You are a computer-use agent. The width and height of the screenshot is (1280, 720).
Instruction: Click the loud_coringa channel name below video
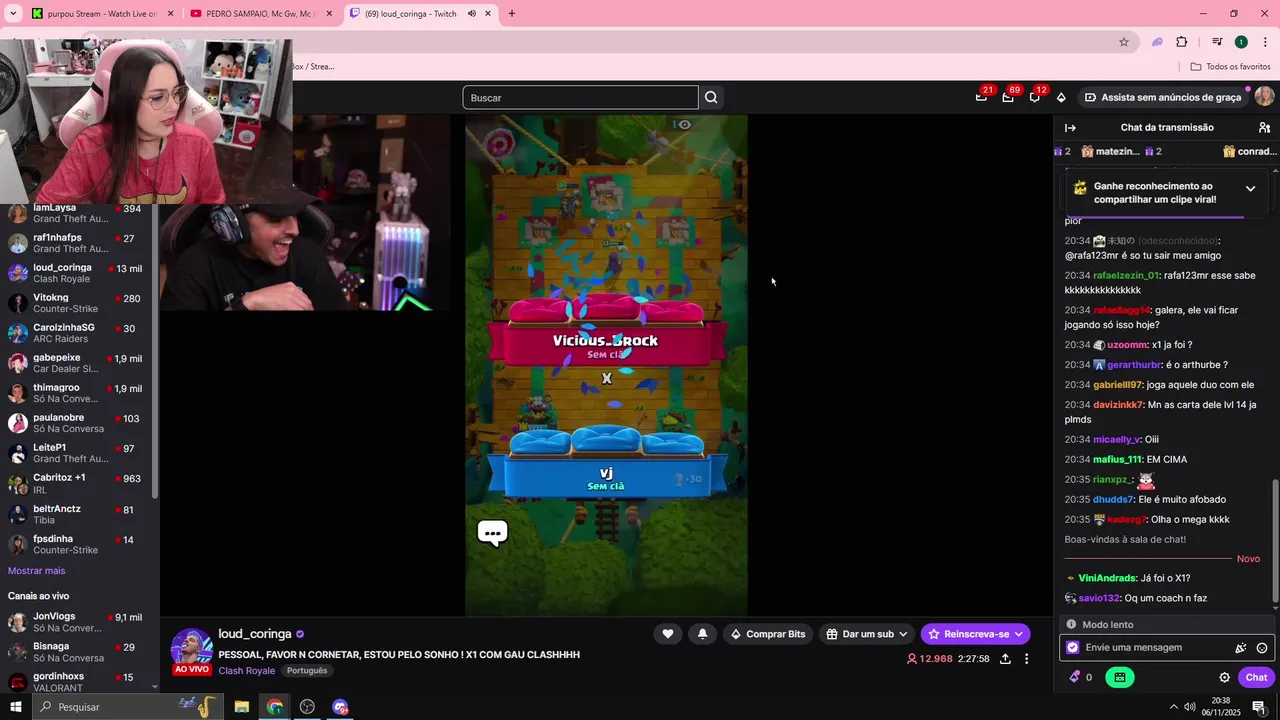pyautogui.click(x=255, y=634)
